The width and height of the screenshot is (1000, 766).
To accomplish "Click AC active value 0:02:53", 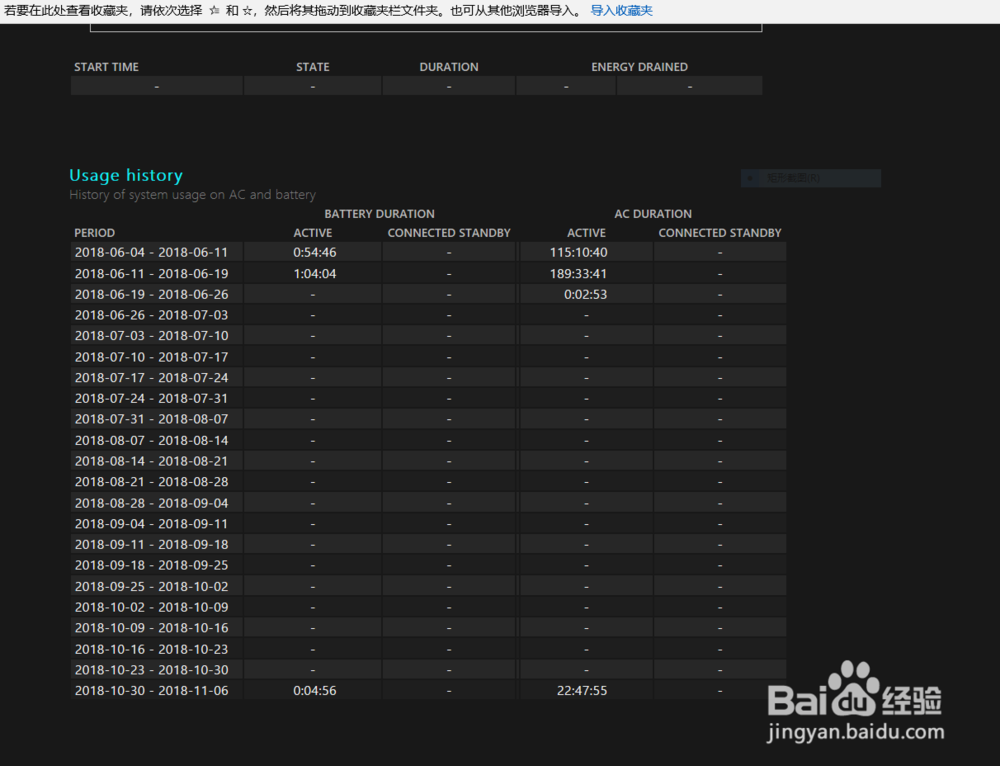I will [x=585, y=294].
